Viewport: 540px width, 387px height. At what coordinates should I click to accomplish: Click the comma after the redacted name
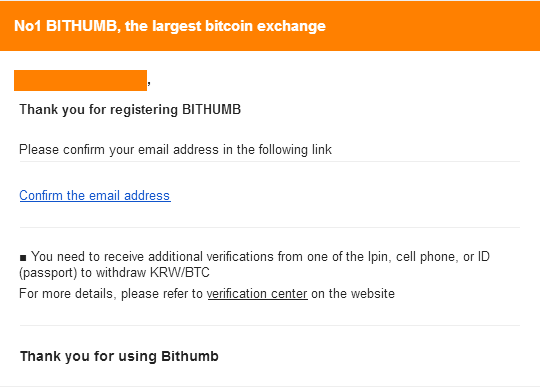[x=149, y=83]
